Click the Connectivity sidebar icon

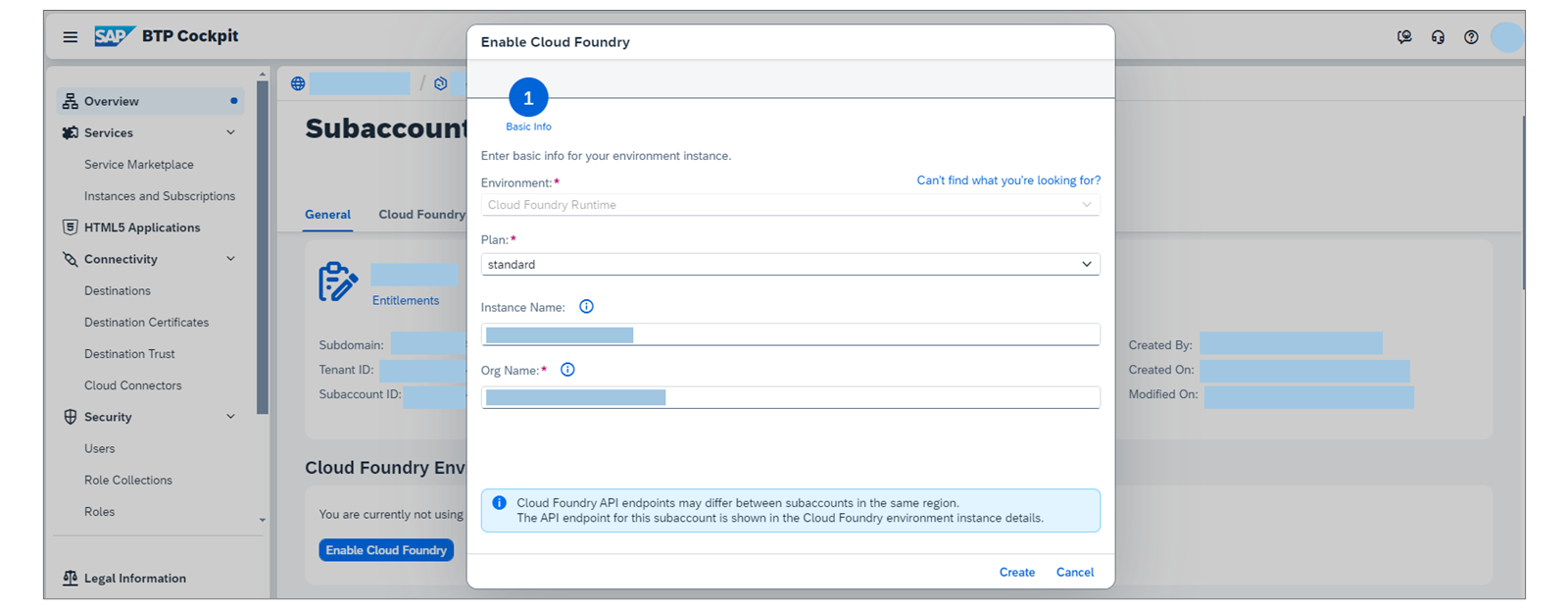click(70, 259)
